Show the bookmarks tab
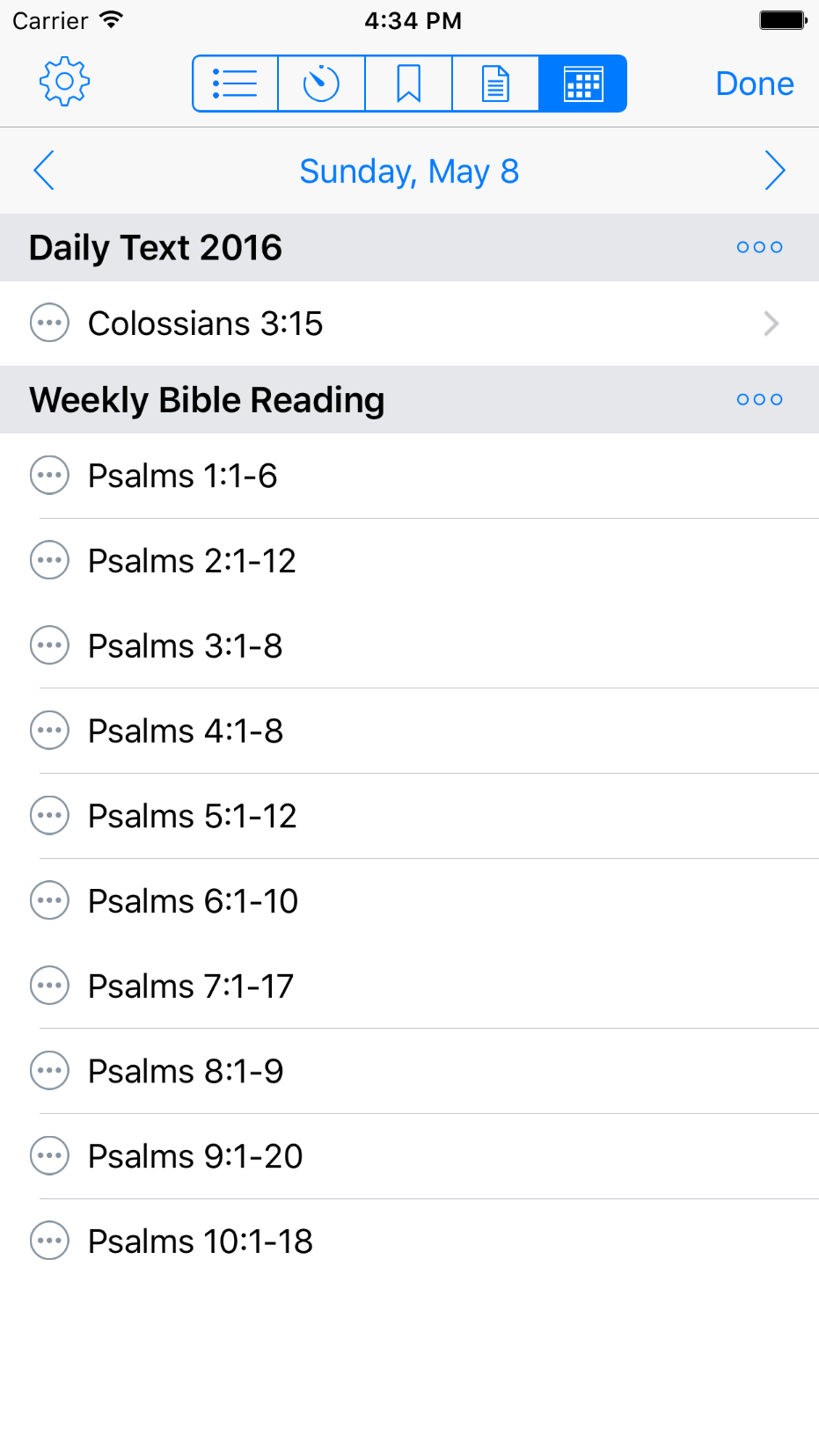This screenshot has width=819, height=1456. (x=408, y=84)
